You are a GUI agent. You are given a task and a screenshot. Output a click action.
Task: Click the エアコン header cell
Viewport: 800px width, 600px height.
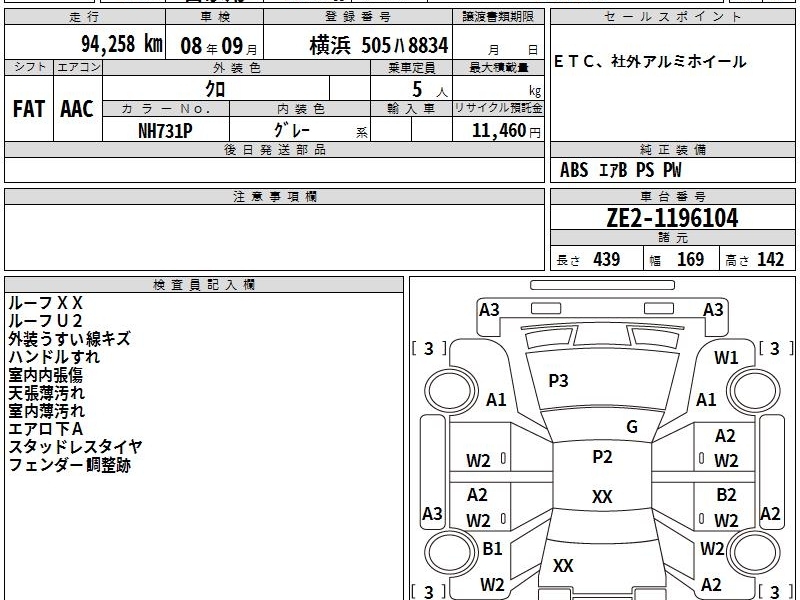78,67
